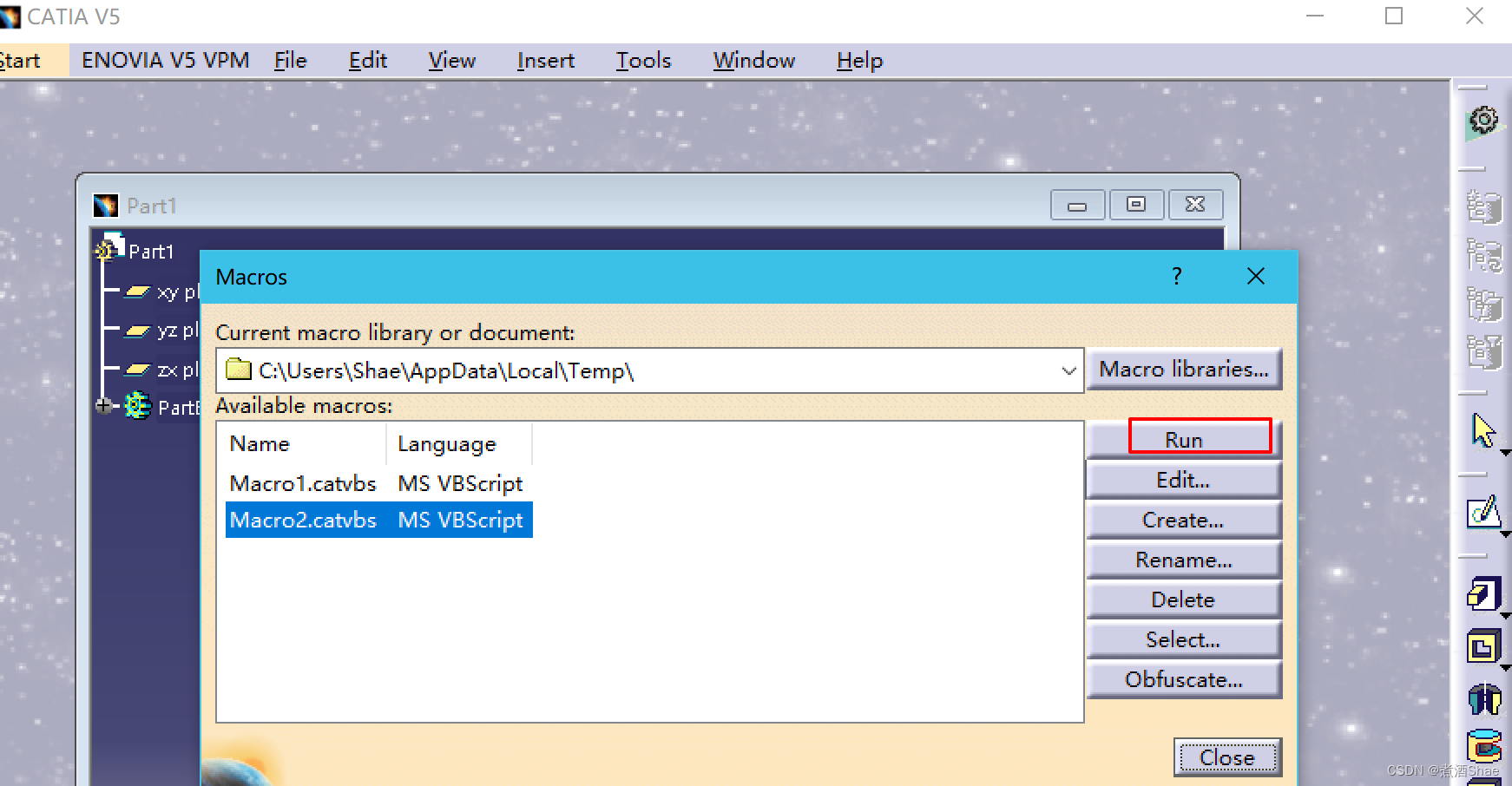Click MS VBScript language cell for Macro1

coord(460,483)
